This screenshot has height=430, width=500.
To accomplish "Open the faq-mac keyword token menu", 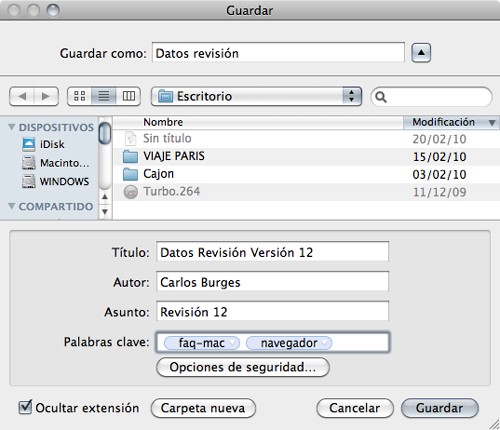I will pyautogui.click(x=234, y=343).
